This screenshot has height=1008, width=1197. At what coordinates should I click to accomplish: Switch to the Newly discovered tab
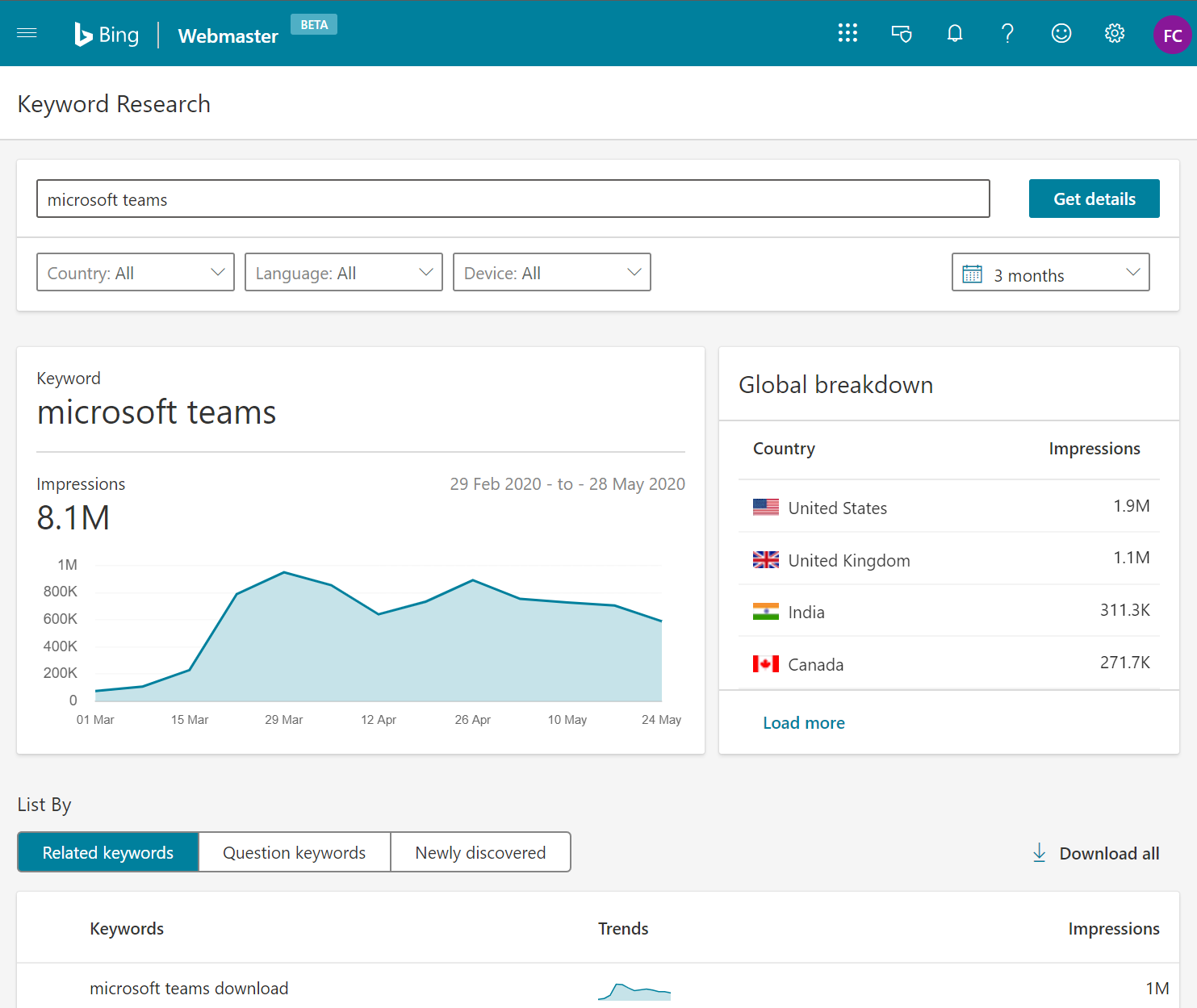tap(479, 852)
